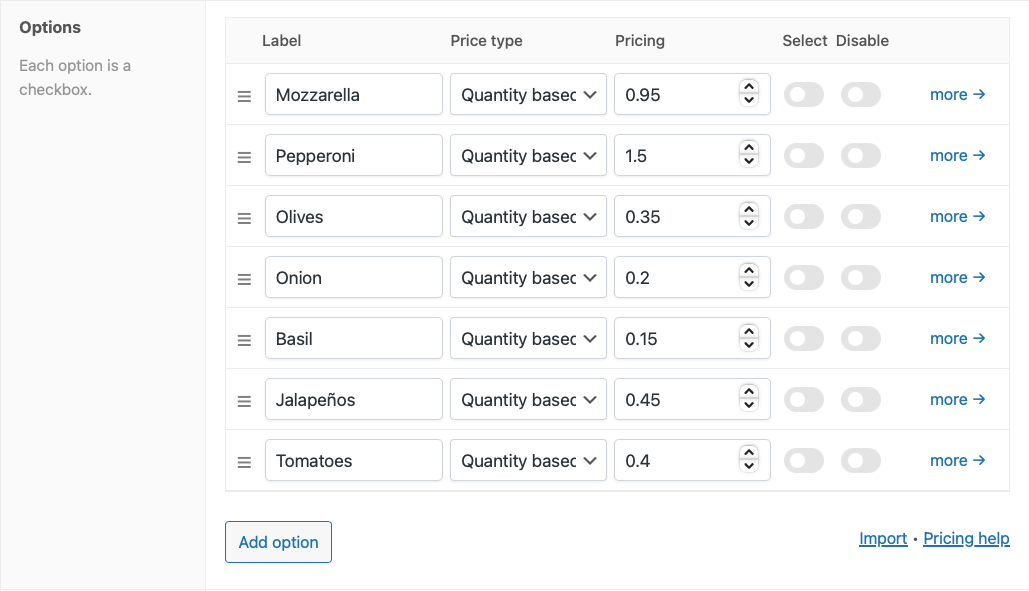Open the Pricing help link
The width and height of the screenshot is (1029, 591).
click(966, 539)
